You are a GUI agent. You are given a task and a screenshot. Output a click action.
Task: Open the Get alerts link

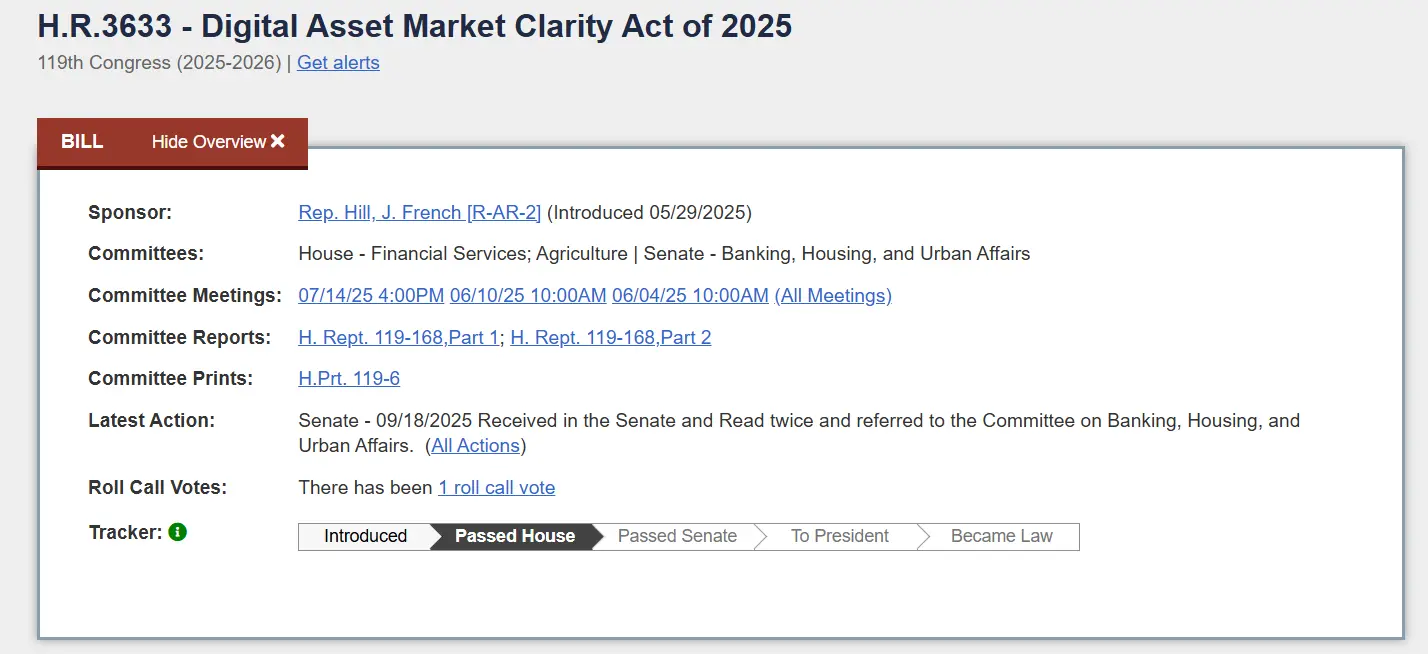[x=338, y=63]
